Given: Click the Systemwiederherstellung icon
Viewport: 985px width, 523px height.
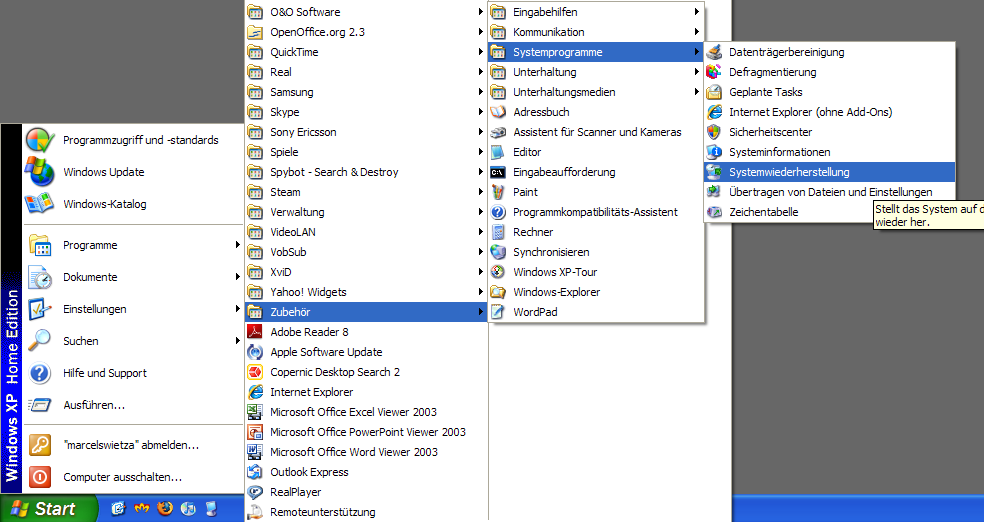Looking at the screenshot, I should (x=714, y=172).
